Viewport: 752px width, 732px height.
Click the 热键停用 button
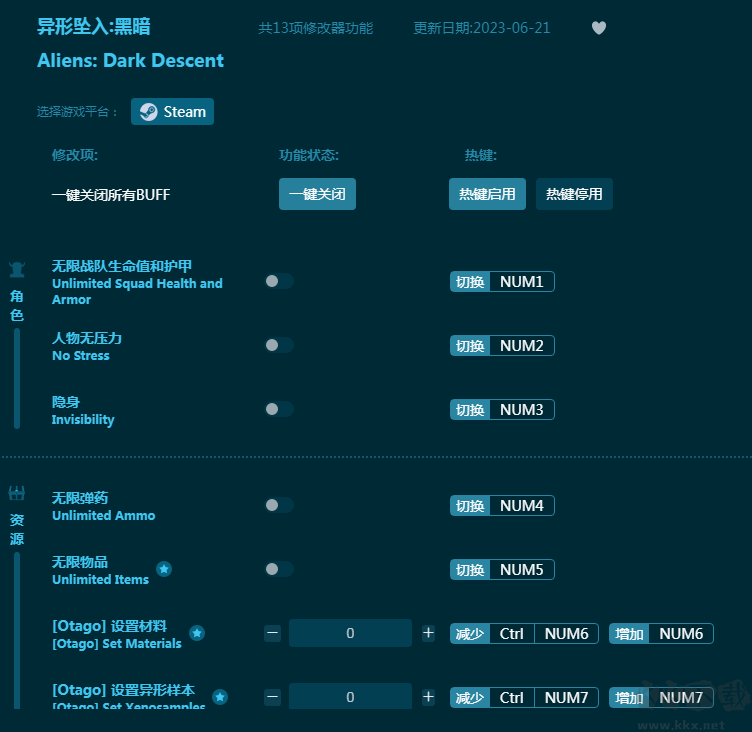tap(574, 194)
